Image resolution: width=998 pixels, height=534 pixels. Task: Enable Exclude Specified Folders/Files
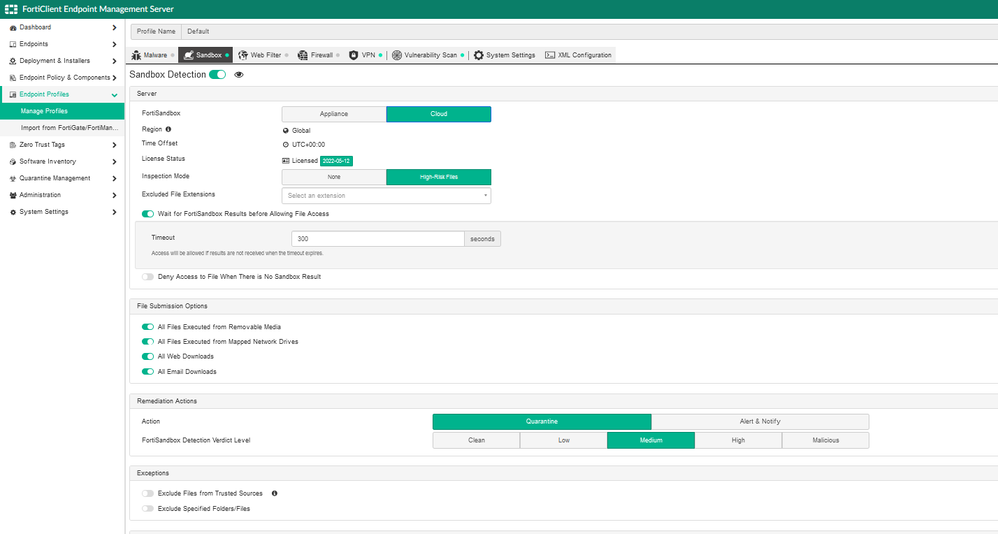click(148, 509)
